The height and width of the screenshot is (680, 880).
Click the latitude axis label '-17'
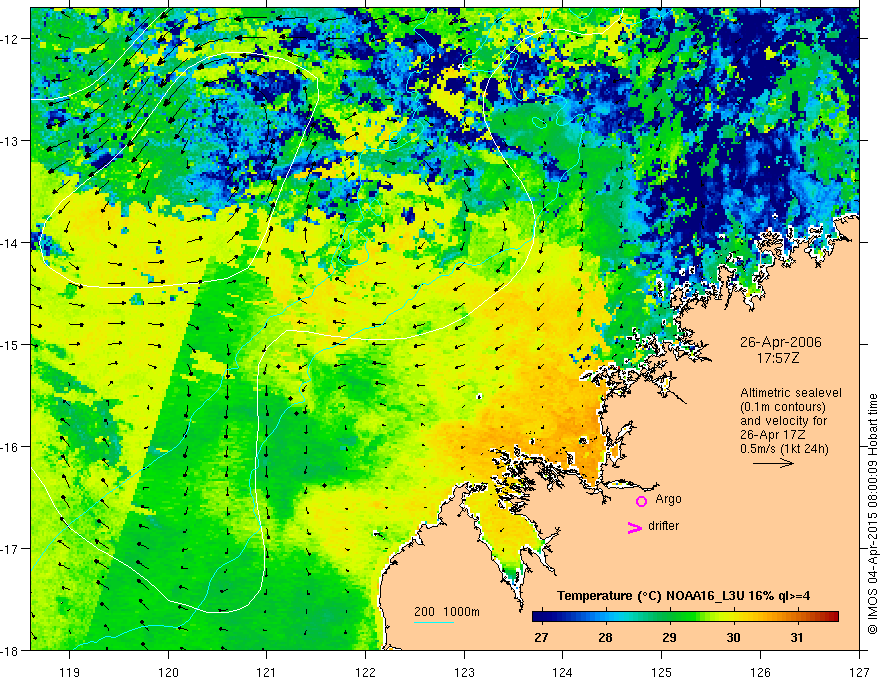point(12,548)
